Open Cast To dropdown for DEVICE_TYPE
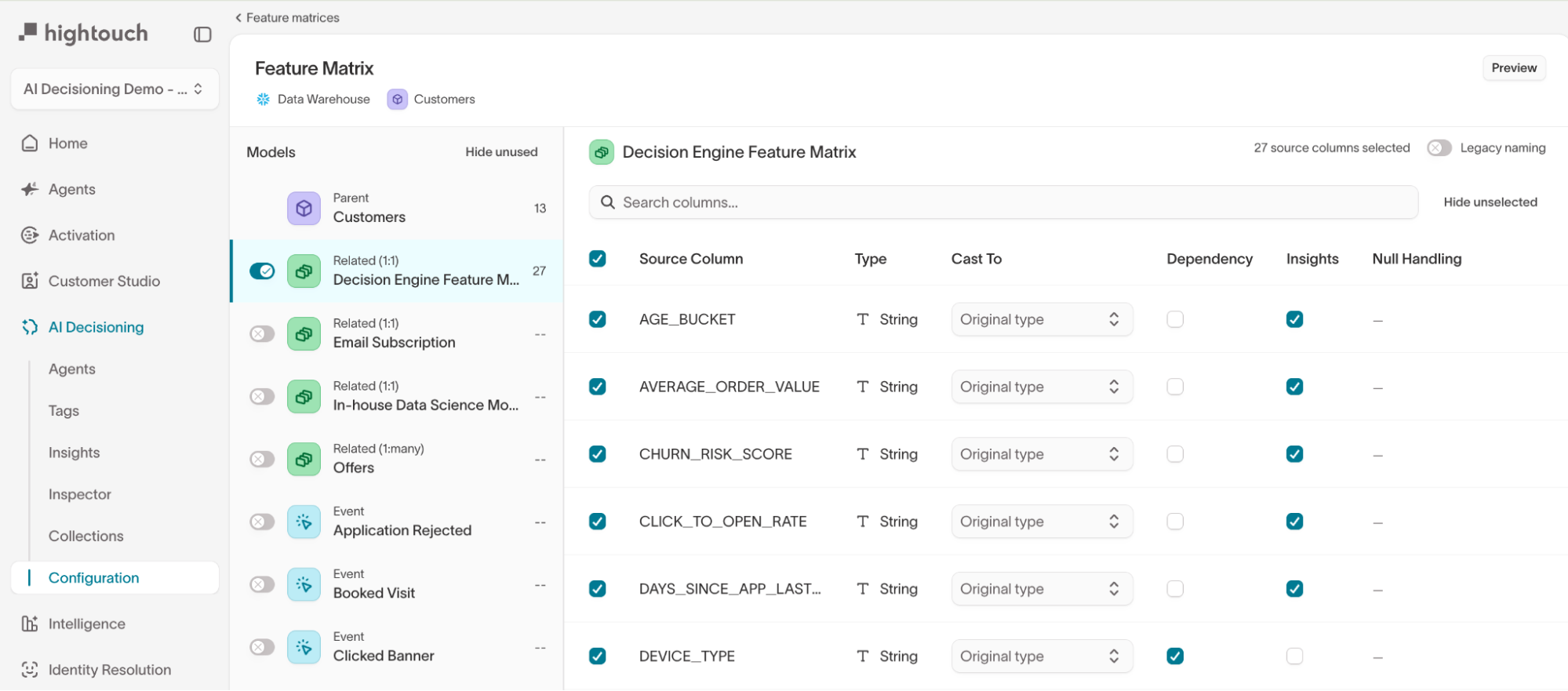1568x691 pixels. click(1042, 656)
